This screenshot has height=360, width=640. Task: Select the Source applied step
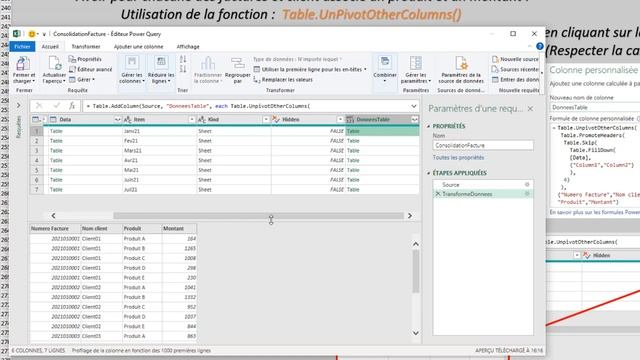pyautogui.click(x=483, y=185)
